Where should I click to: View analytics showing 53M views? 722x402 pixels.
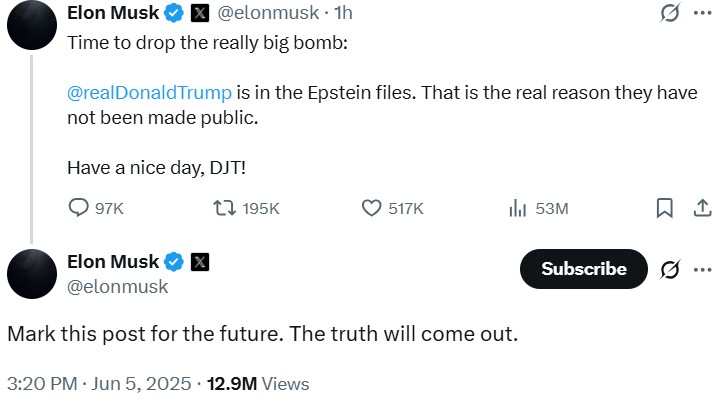point(518,208)
